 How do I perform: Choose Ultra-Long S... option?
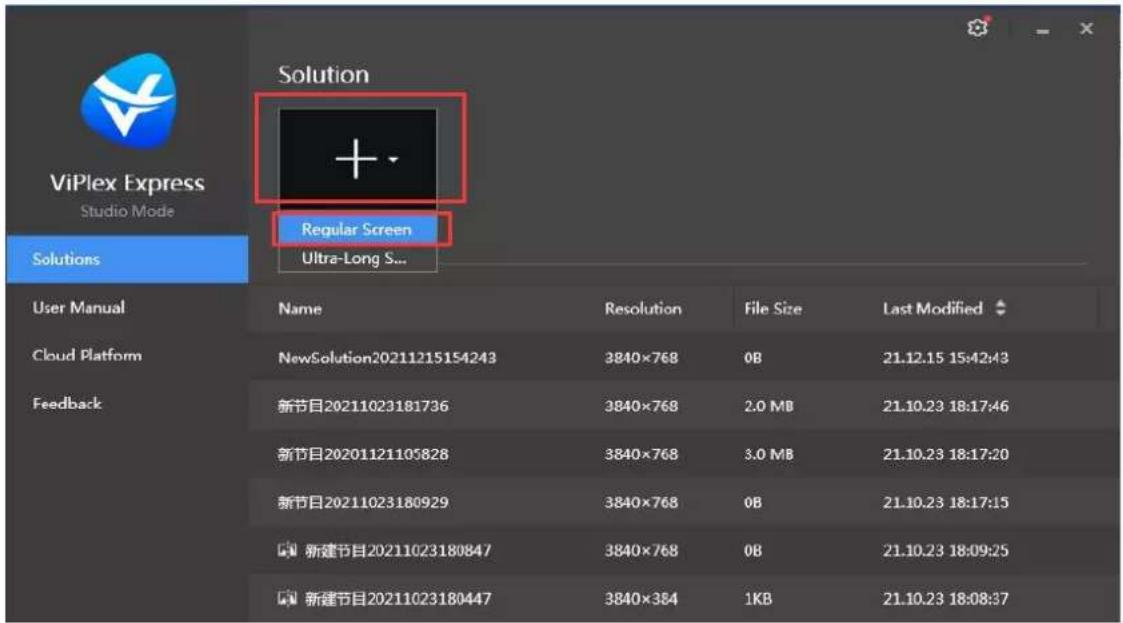click(357, 258)
